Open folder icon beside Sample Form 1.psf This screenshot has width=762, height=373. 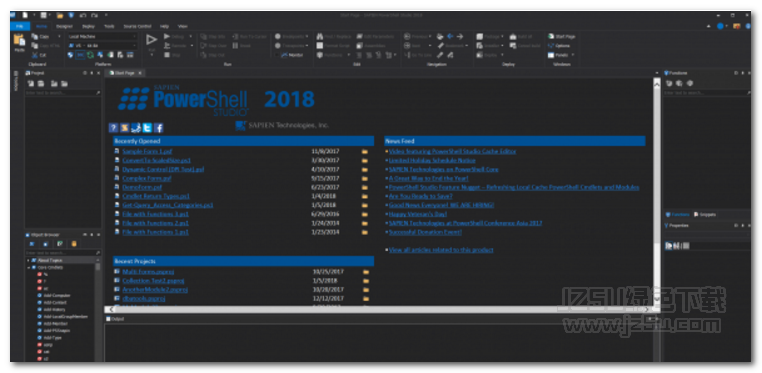(364, 152)
